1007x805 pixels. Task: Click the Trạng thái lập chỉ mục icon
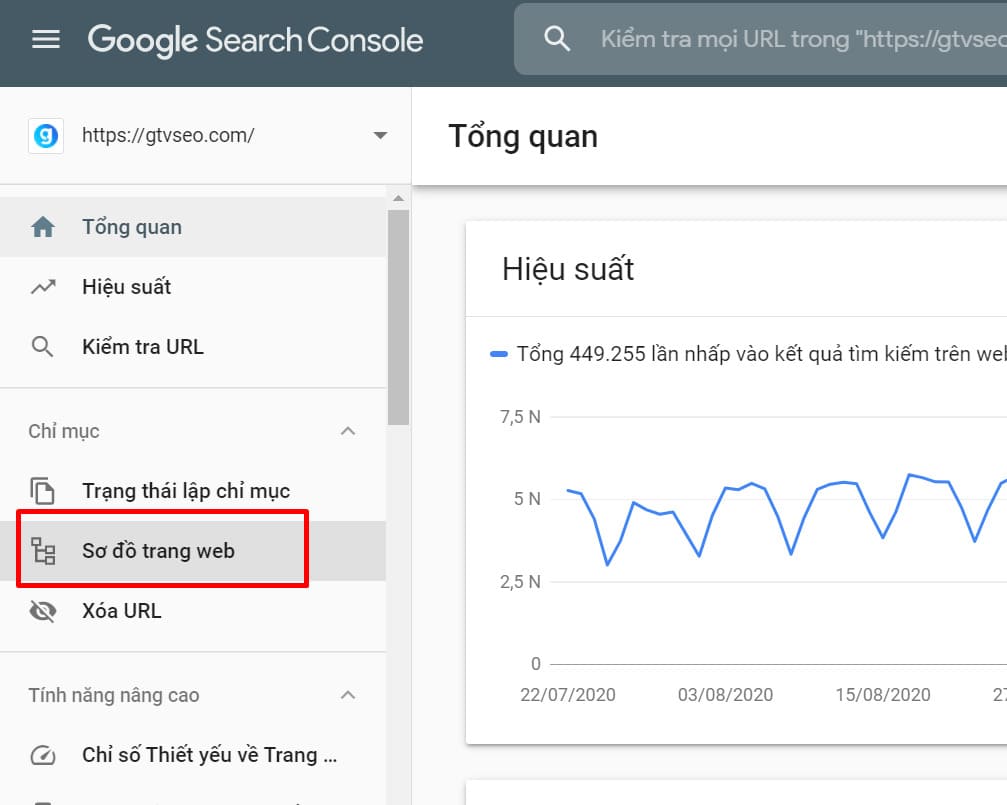43,491
